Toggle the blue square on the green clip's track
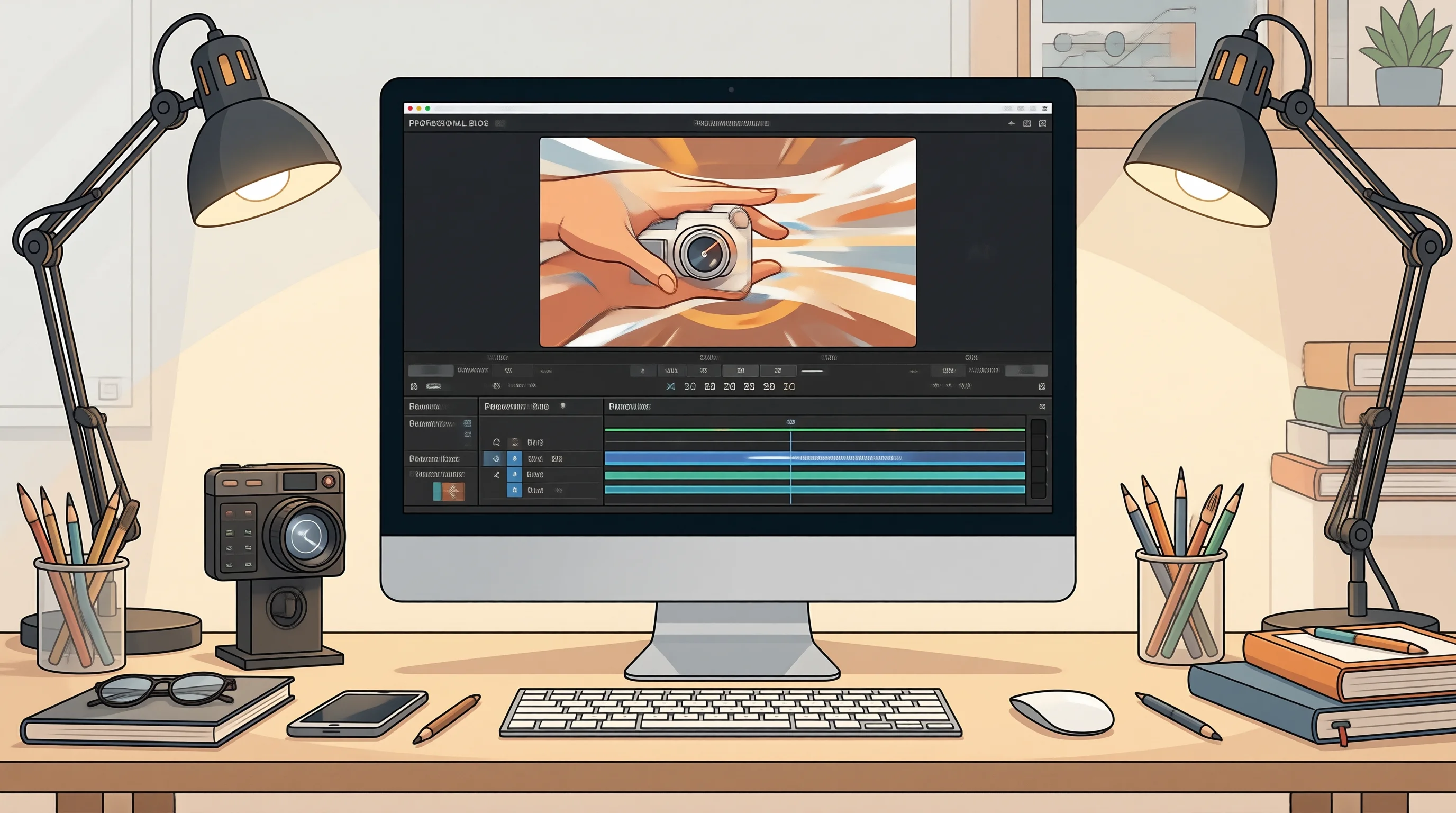Screen dimensions: 1456x813 click(x=514, y=474)
